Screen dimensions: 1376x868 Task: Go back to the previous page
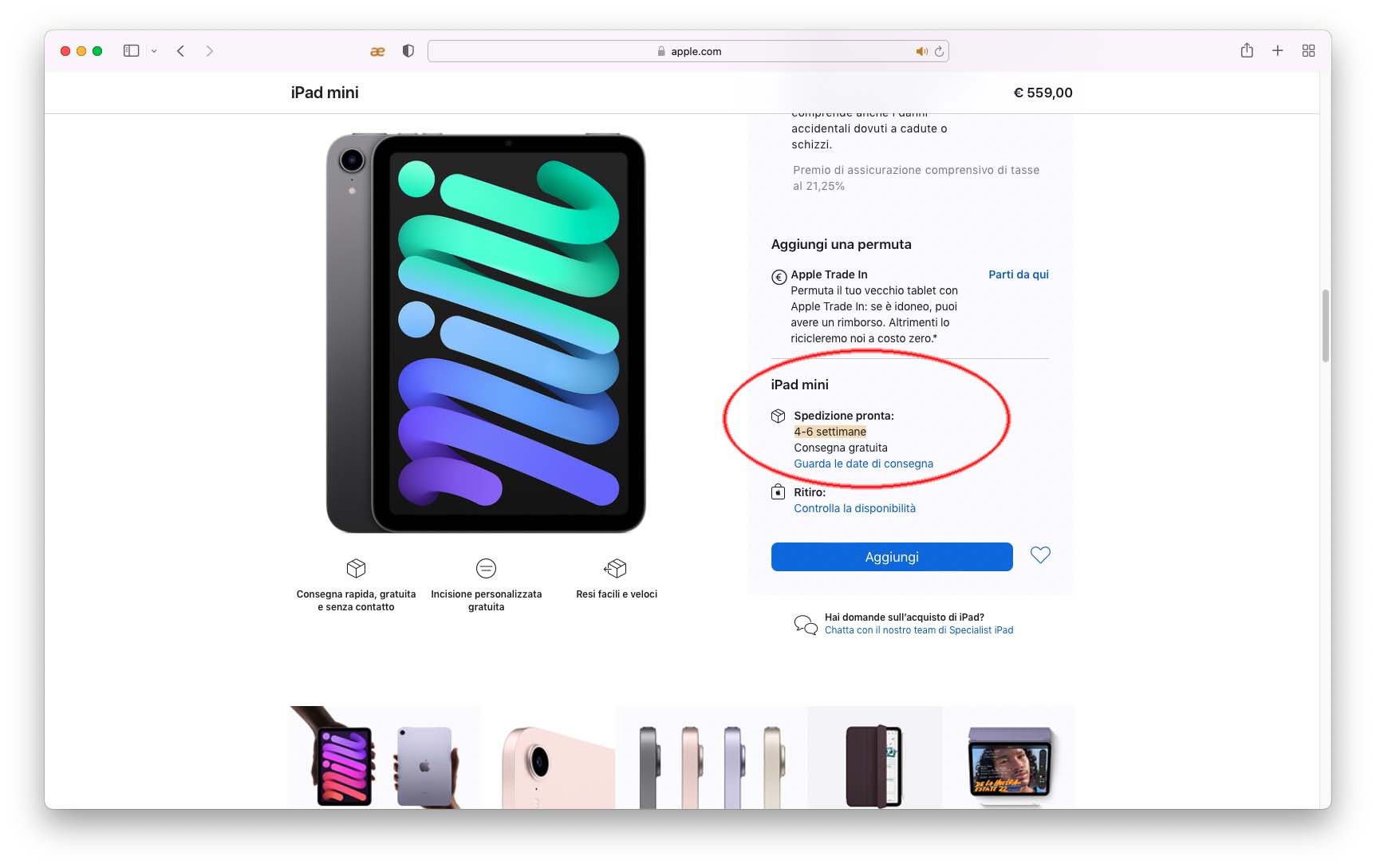point(181,51)
